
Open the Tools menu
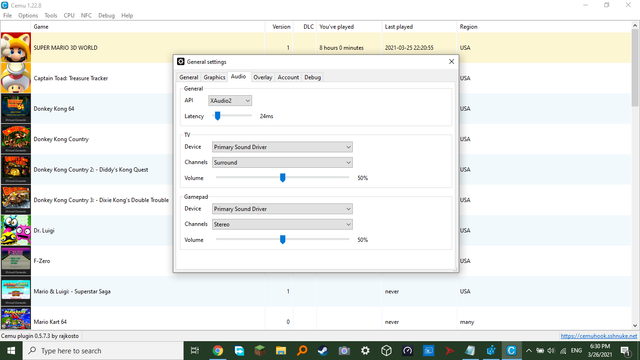pyautogui.click(x=51, y=16)
